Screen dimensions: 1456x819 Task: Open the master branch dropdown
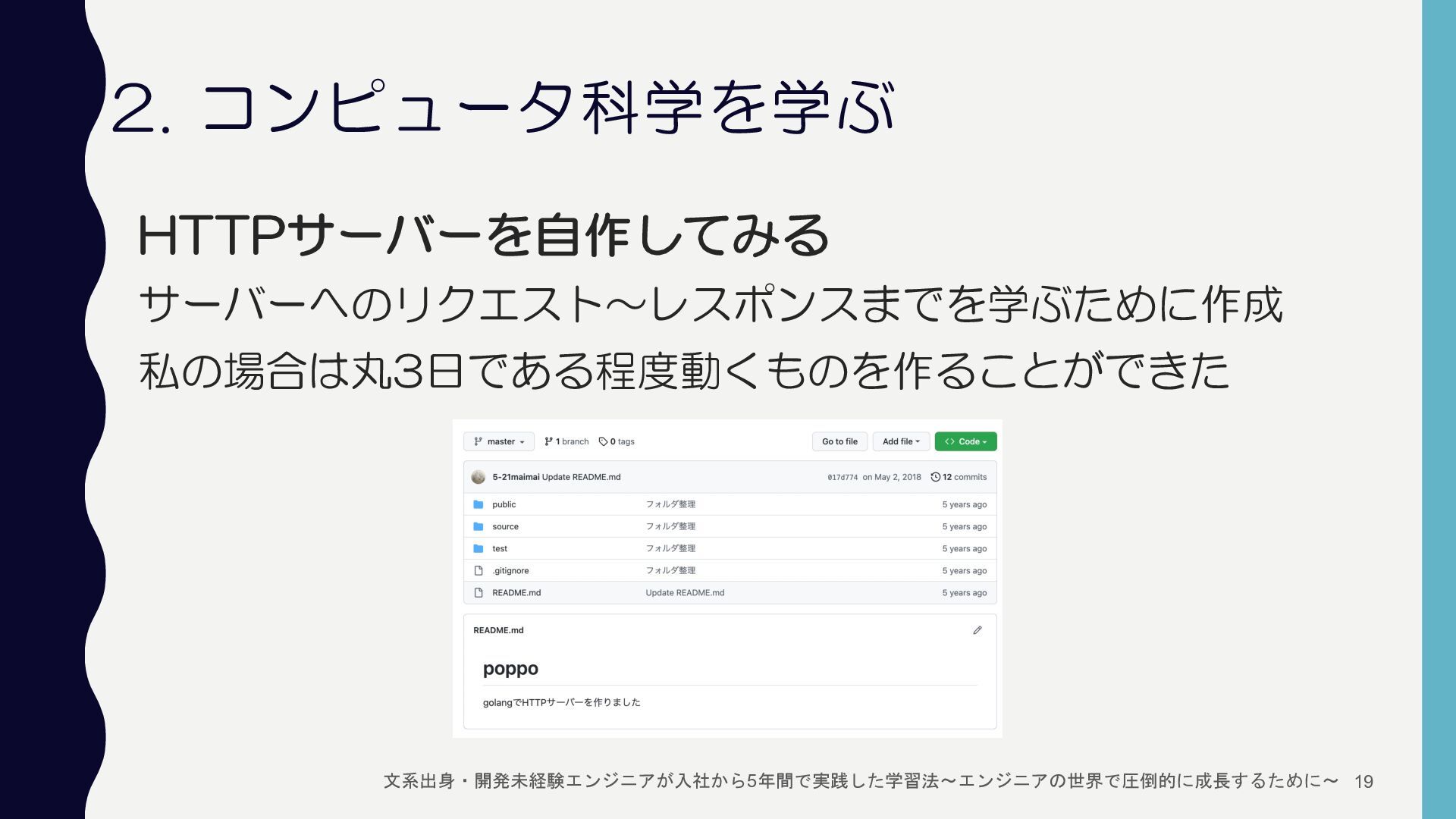coord(499,441)
